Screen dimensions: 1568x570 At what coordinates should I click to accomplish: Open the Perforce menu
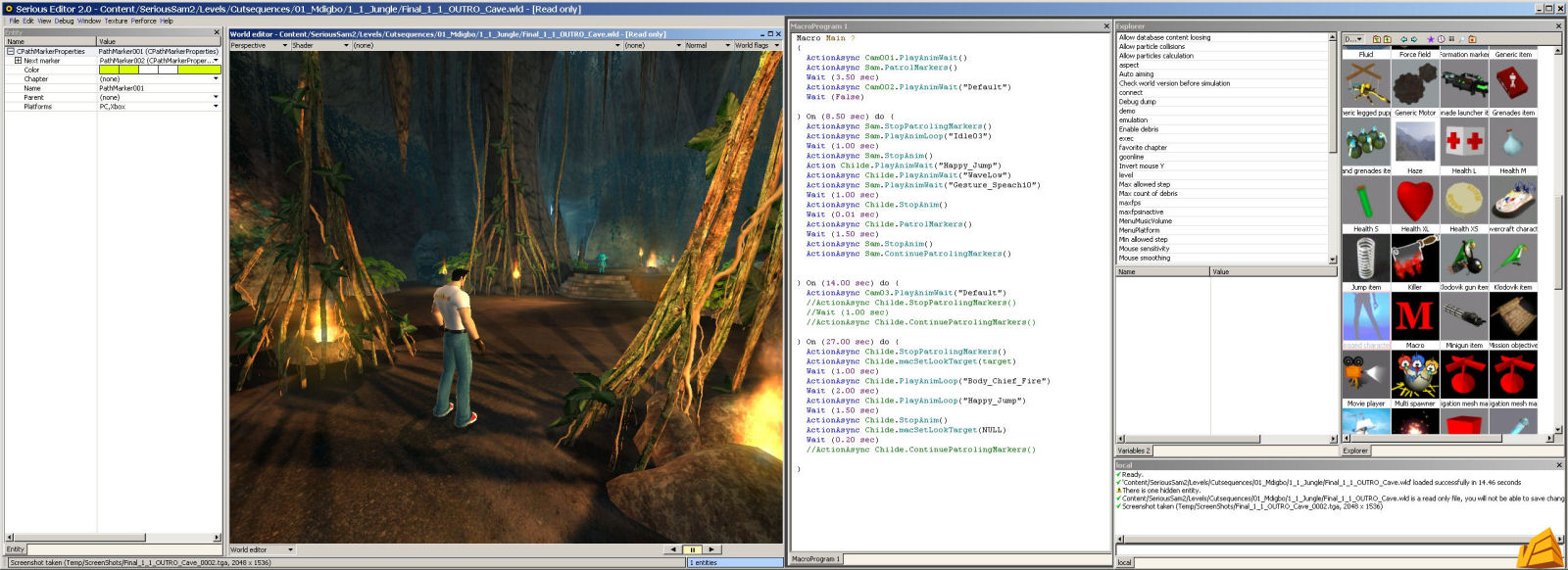[x=144, y=21]
